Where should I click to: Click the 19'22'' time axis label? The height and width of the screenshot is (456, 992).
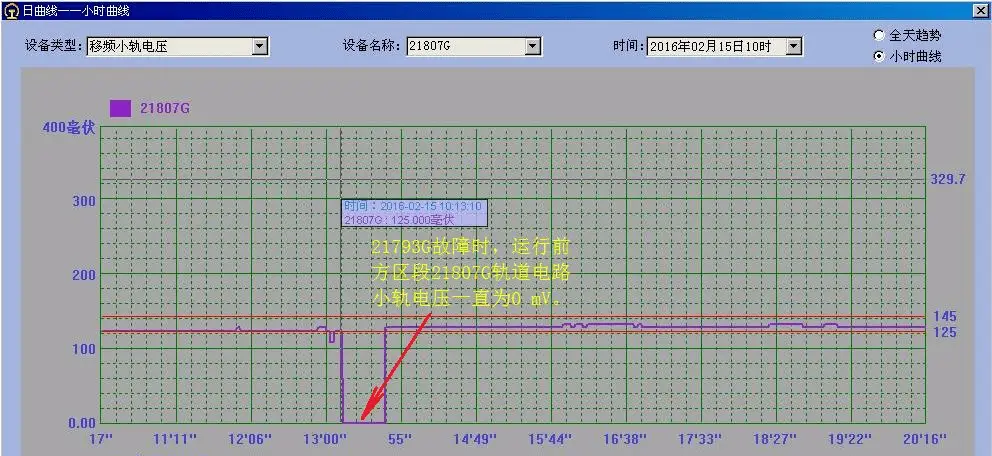pyautogui.click(x=850, y=439)
